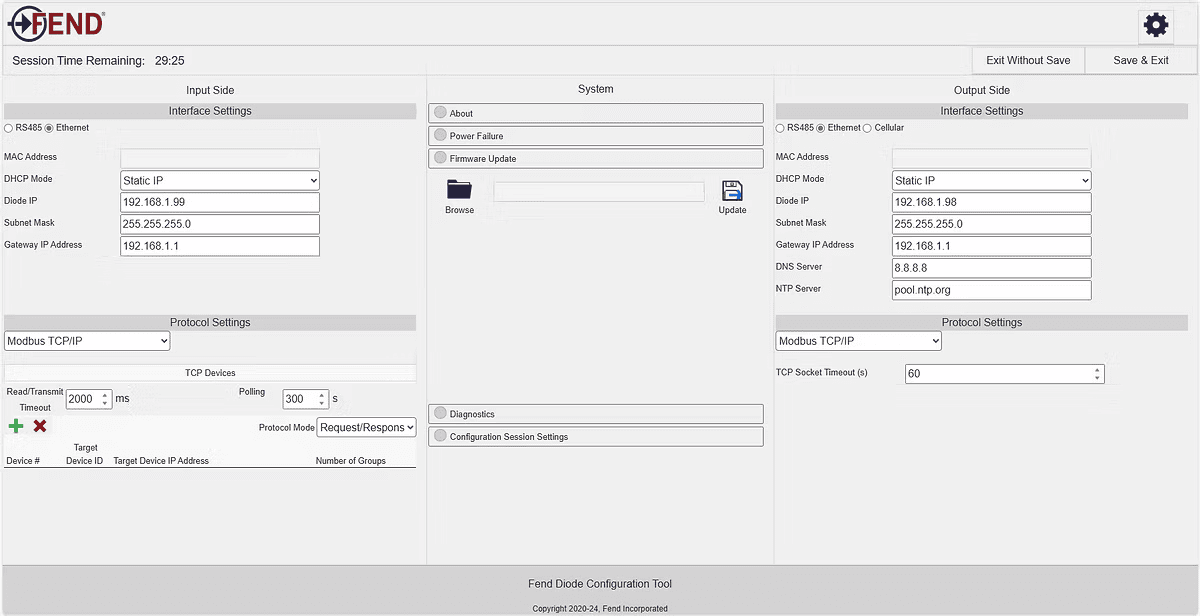Open the Protocol Mode dropdown
The width and height of the screenshot is (1200, 616).
(366, 427)
